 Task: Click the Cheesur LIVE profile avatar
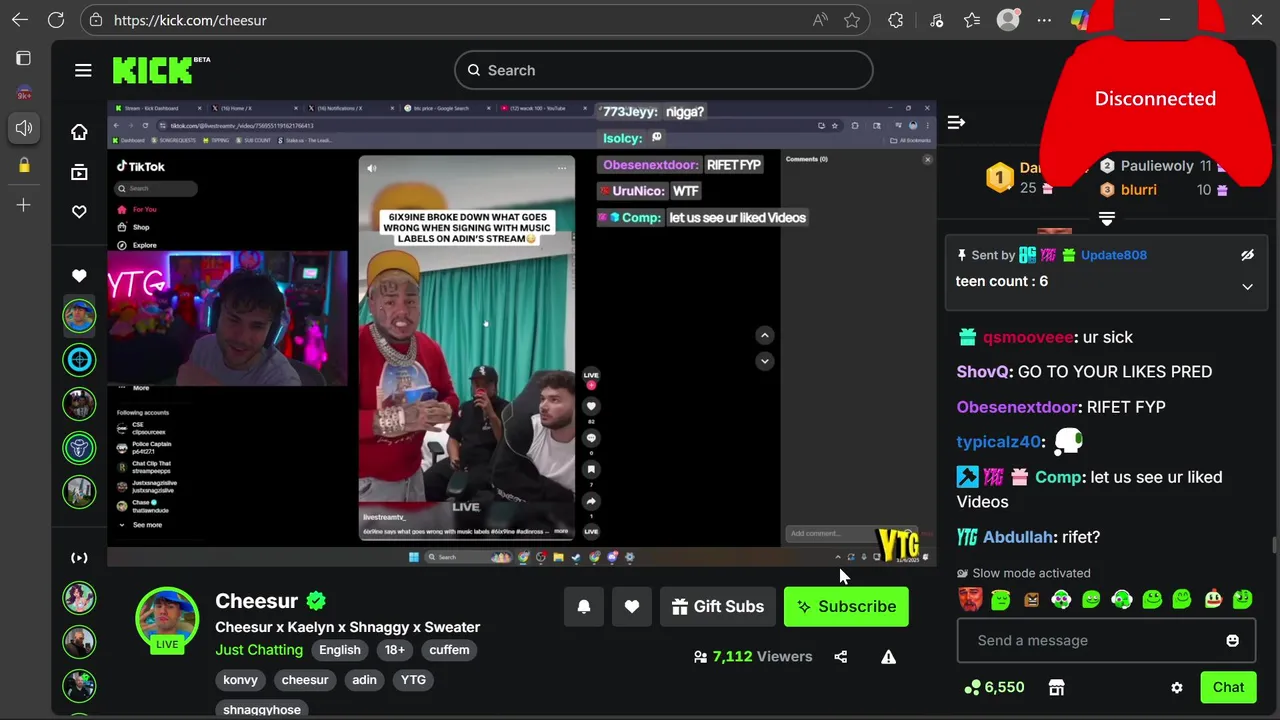coord(167,620)
